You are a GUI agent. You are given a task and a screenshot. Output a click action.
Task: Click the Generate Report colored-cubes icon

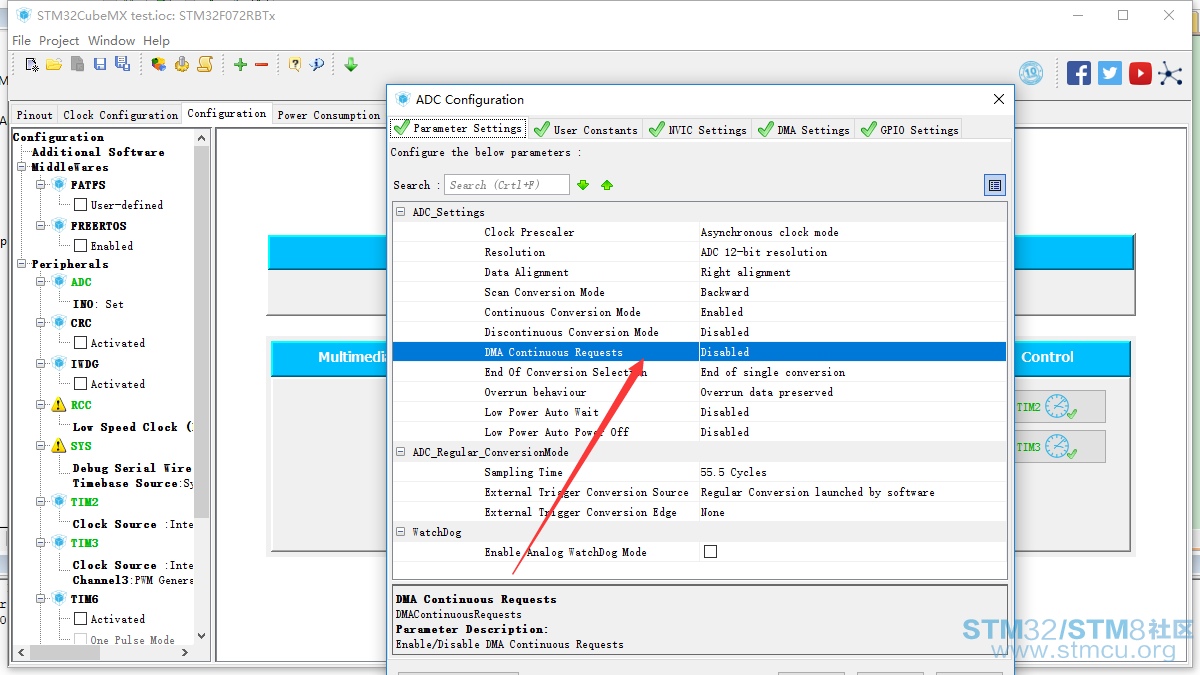[159, 64]
